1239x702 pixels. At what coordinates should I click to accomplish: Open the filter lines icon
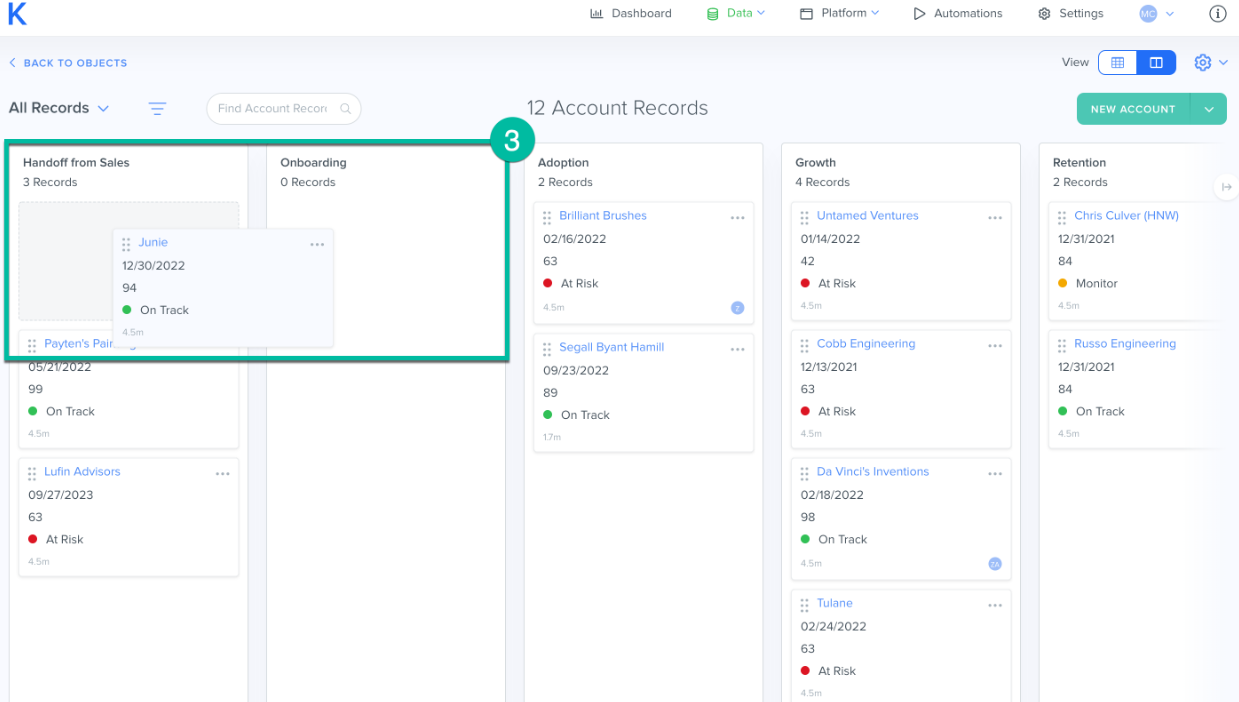(x=157, y=108)
